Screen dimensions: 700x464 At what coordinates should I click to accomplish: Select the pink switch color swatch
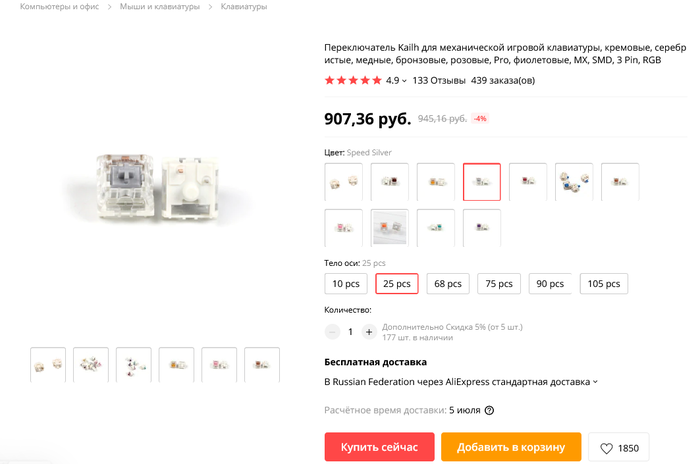343,227
